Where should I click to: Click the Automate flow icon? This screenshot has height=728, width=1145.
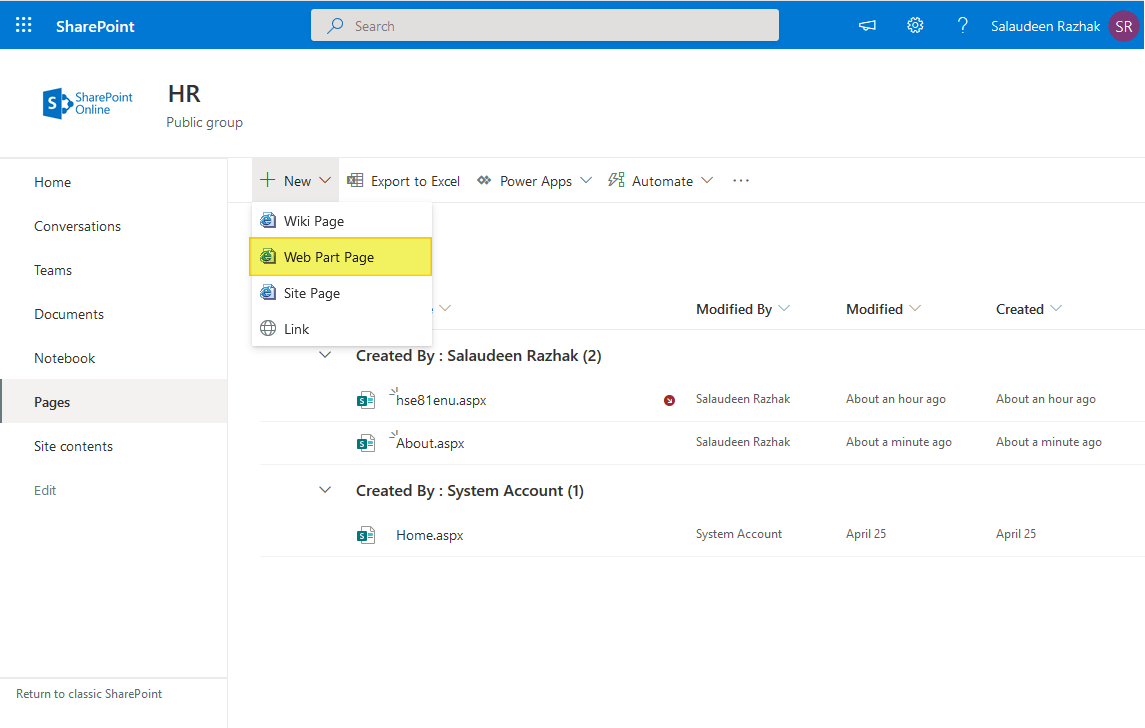(615, 180)
